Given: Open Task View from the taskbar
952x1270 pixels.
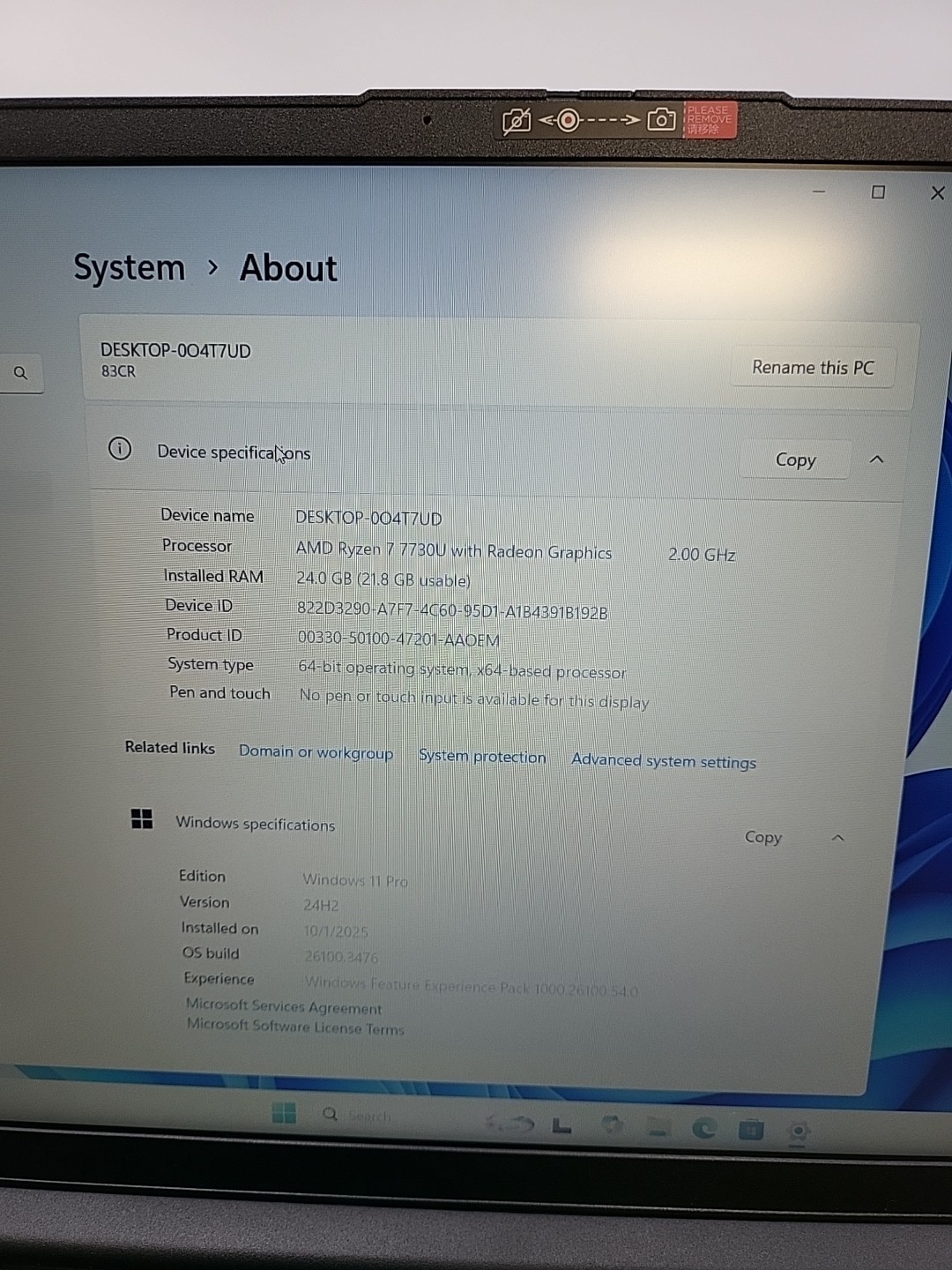Looking at the screenshot, I should click(x=562, y=1124).
